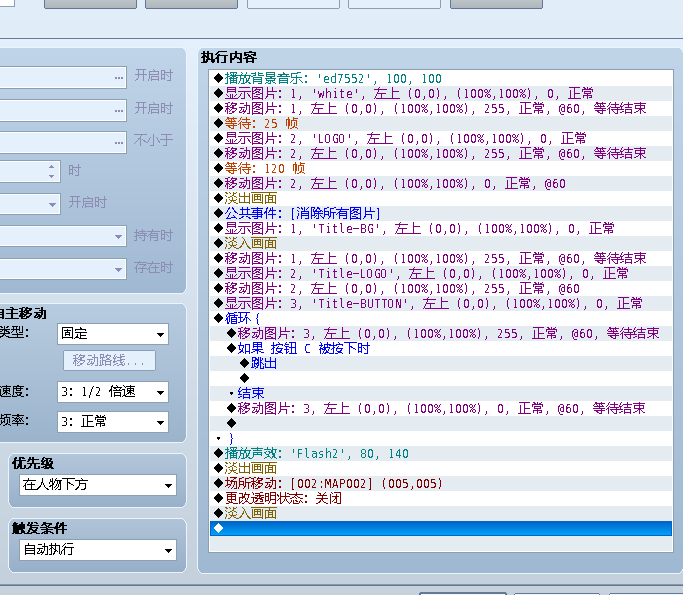Click ellipsis button of the 不小于 field
The height and width of the screenshot is (595, 683).
click(118, 142)
